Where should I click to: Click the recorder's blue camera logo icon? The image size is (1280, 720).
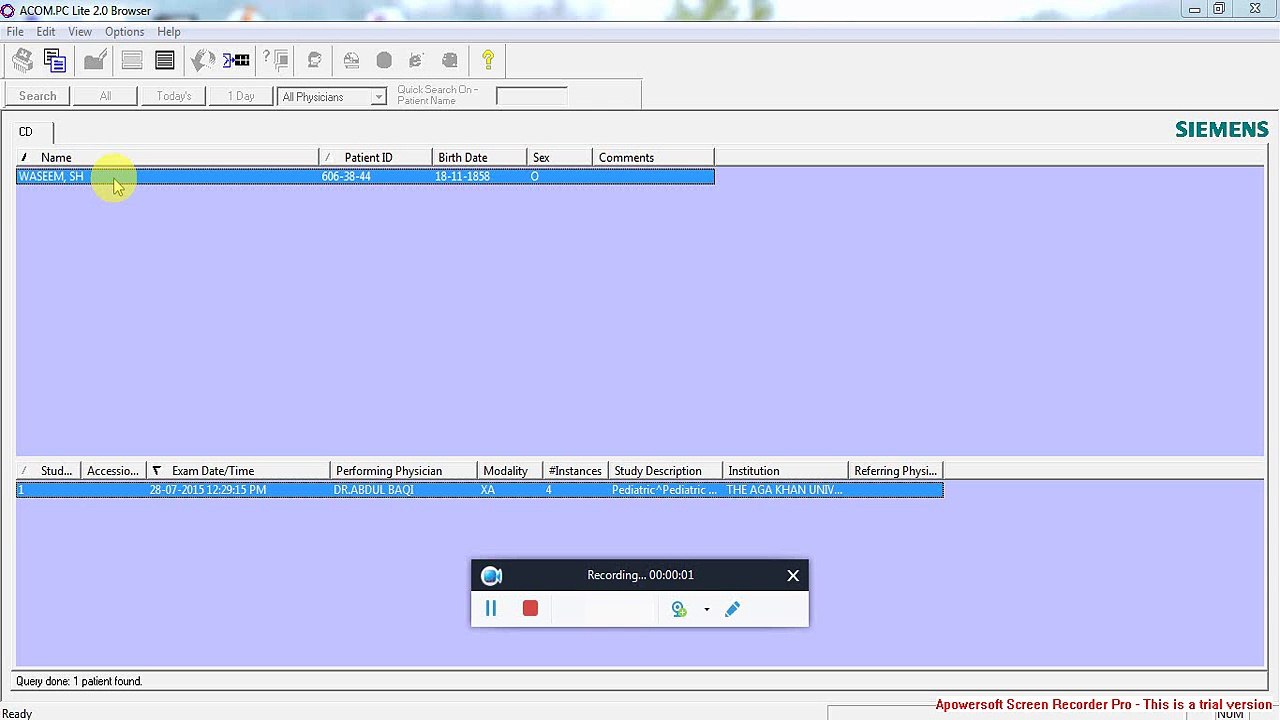[x=491, y=575]
